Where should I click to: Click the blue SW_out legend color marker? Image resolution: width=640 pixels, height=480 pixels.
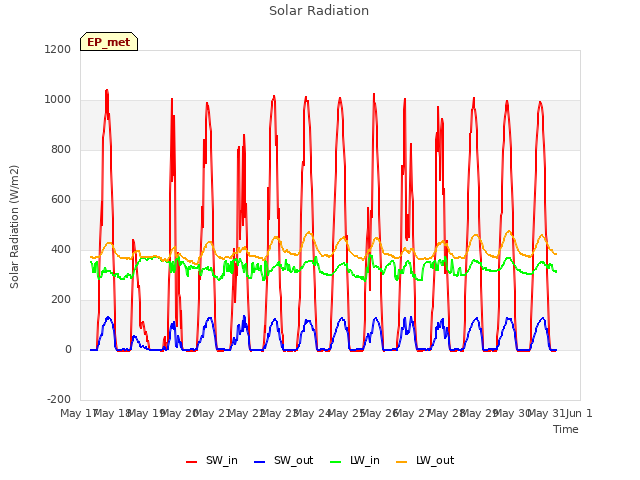click(x=260, y=462)
